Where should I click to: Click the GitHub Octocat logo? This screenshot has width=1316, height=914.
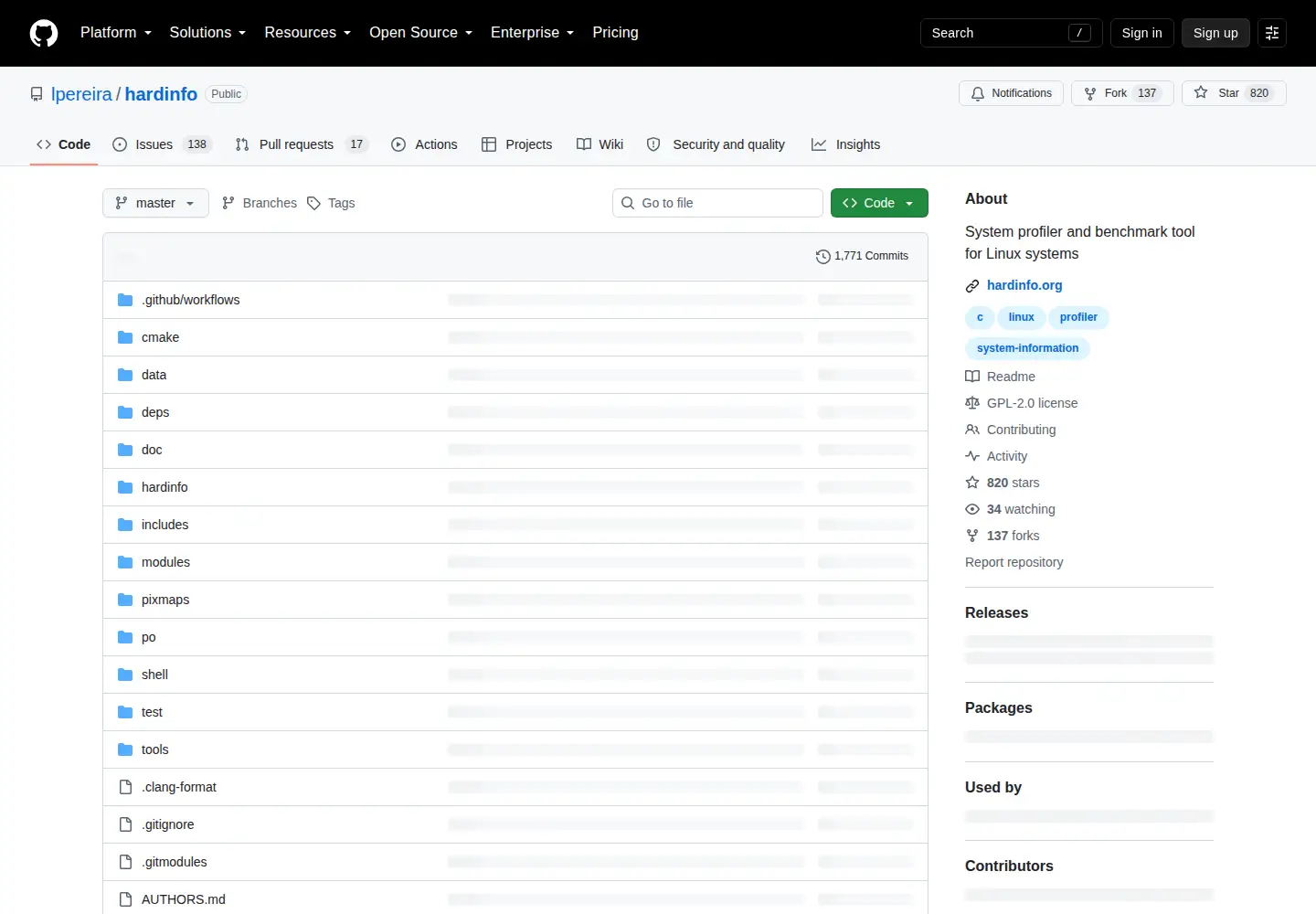click(44, 33)
